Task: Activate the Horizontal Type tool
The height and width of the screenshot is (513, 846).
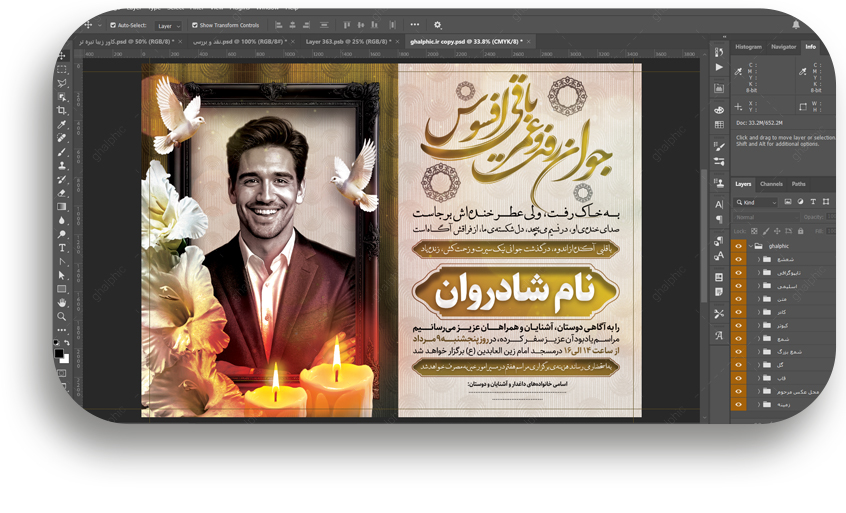Action: (x=62, y=247)
